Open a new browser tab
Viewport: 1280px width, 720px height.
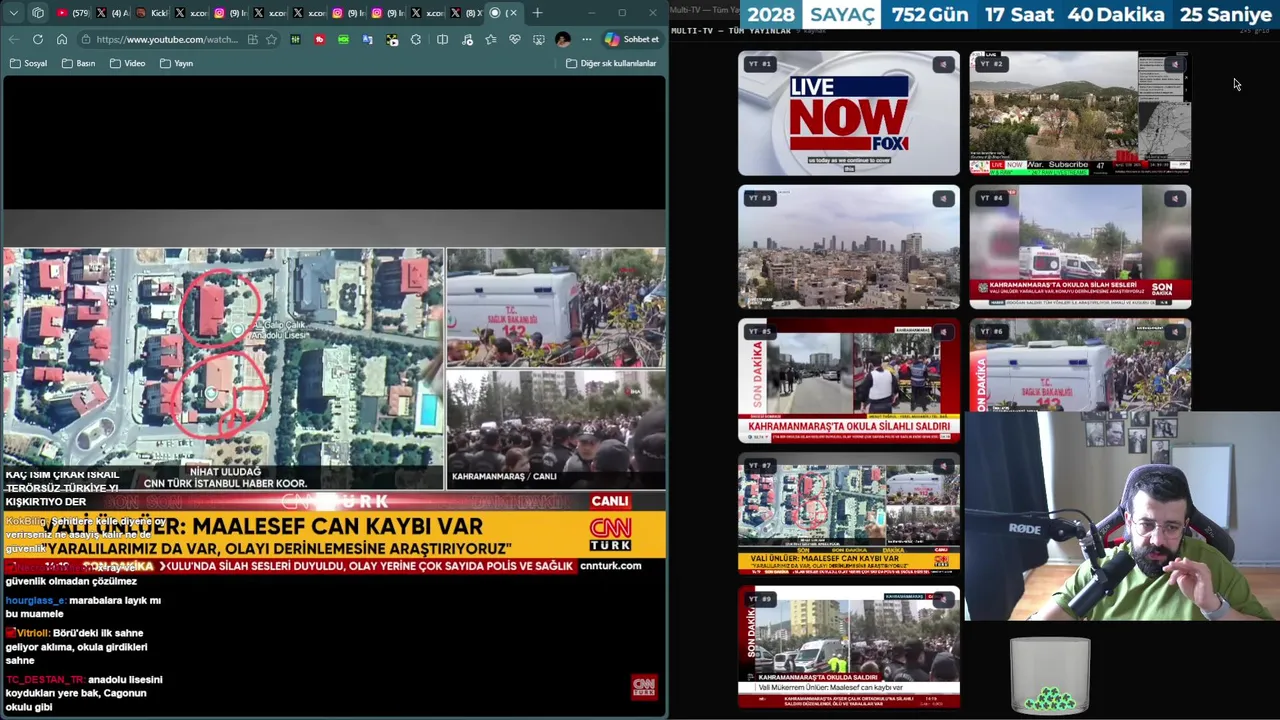tap(537, 13)
